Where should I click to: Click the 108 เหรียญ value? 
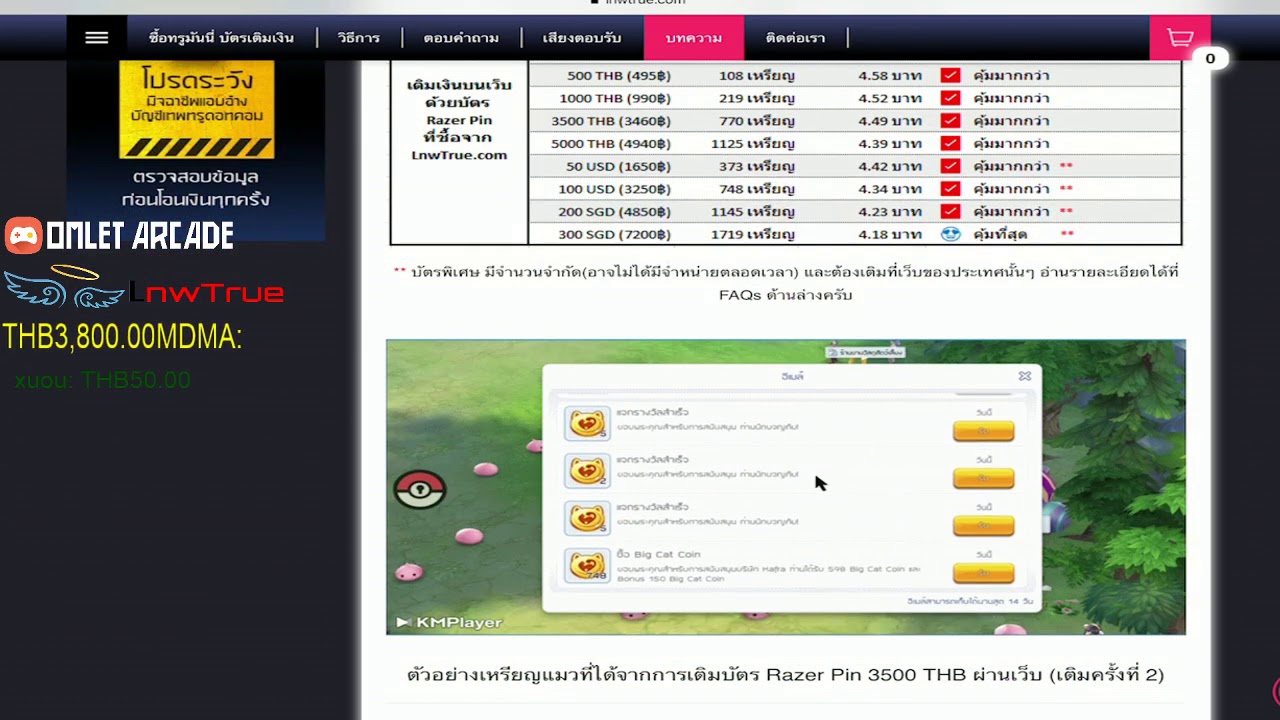(756, 75)
